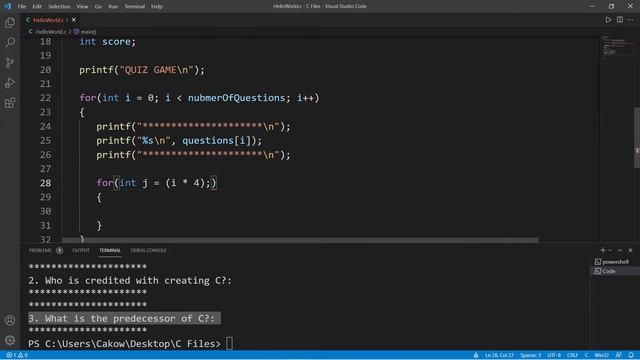Click the editor horizontal scrollbar
The width and height of the screenshot is (640, 360).
click(x=300, y=240)
